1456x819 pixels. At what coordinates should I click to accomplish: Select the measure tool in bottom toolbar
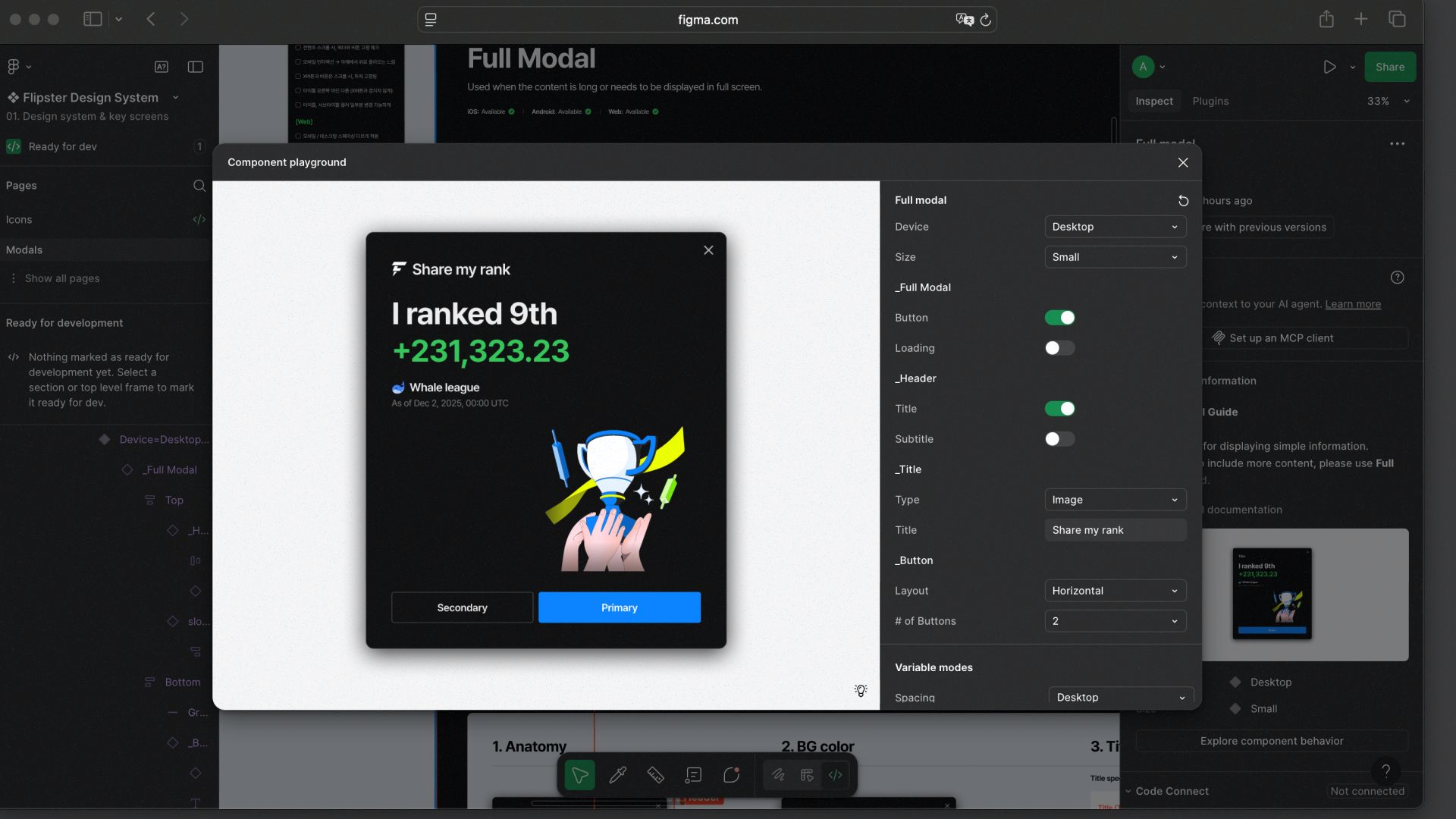point(655,775)
